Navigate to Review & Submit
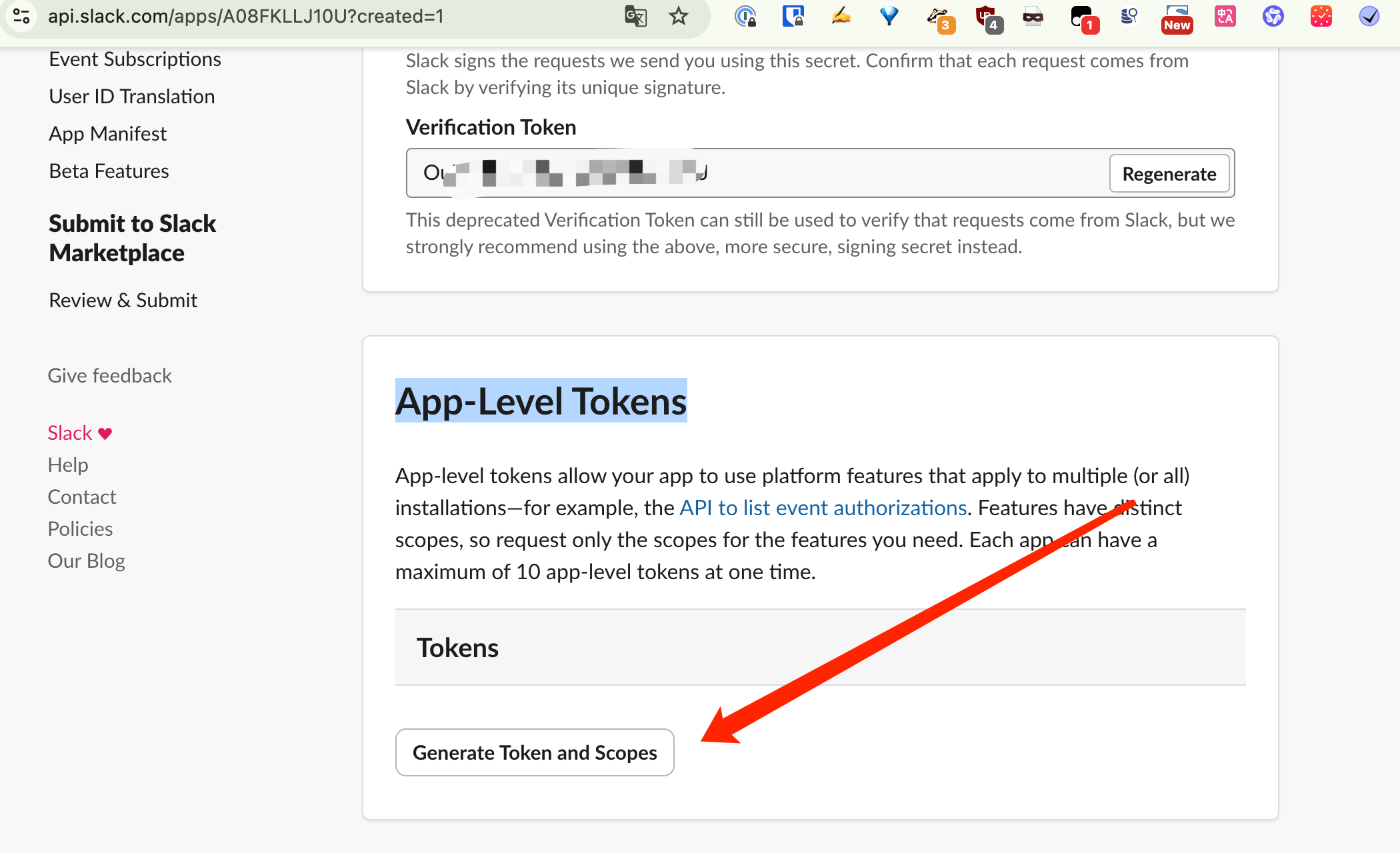Screen dimensions: 1400x853 point(123,300)
